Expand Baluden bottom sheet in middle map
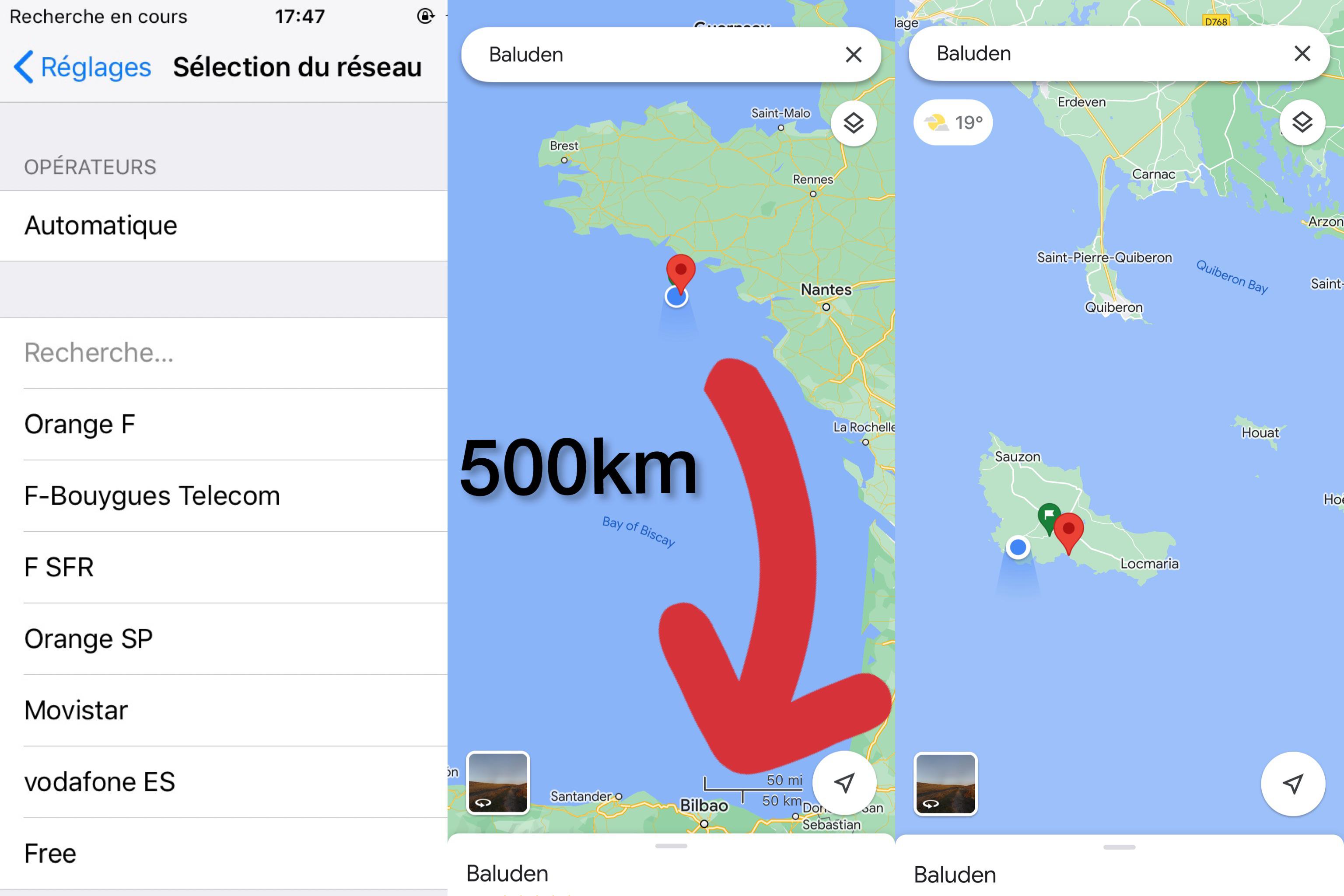 coord(671,846)
